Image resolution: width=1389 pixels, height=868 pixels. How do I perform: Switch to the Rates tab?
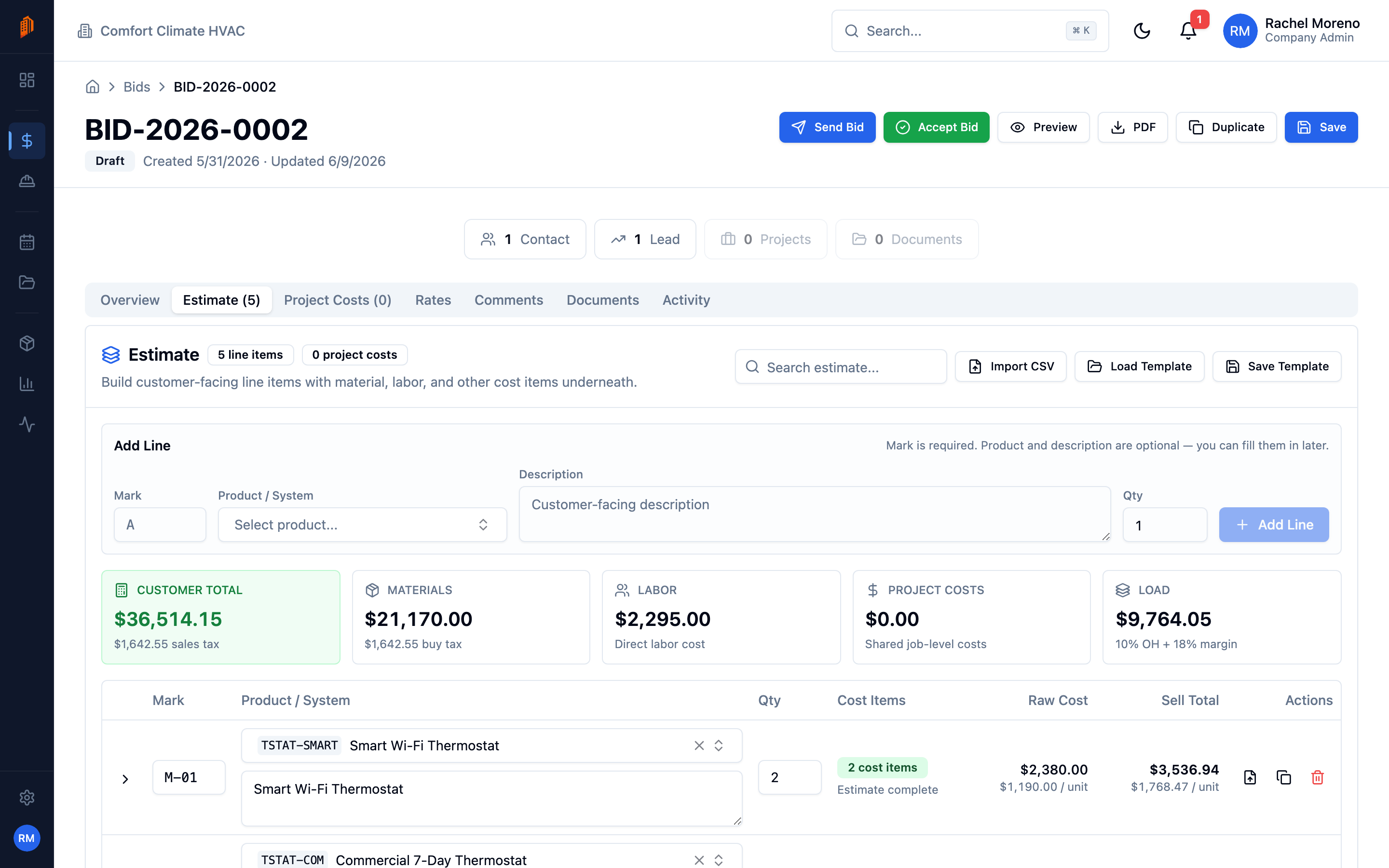(x=433, y=299)
